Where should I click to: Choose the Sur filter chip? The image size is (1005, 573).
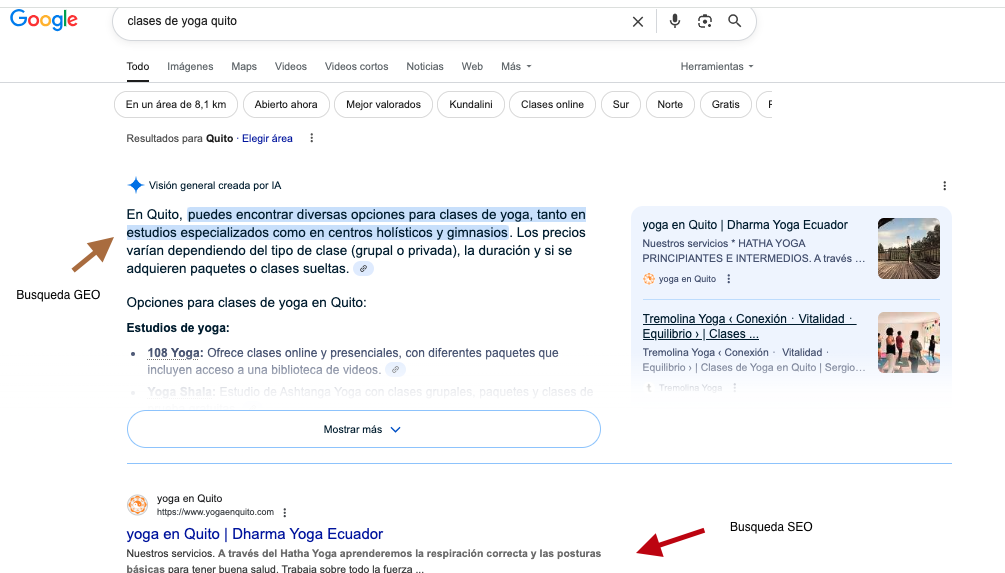click(620, 104)
